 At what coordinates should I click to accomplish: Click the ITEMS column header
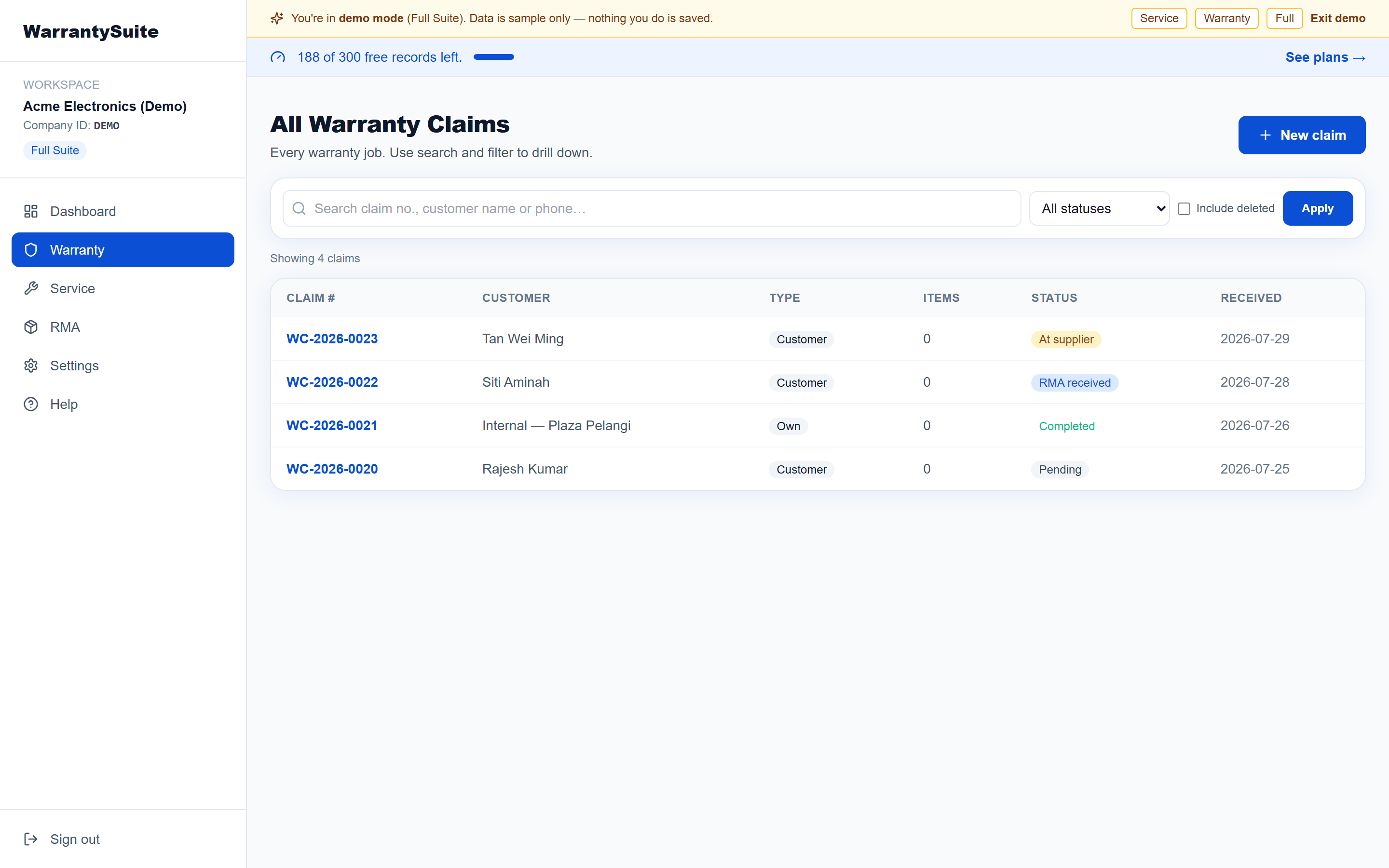click(x=941, y=298)
